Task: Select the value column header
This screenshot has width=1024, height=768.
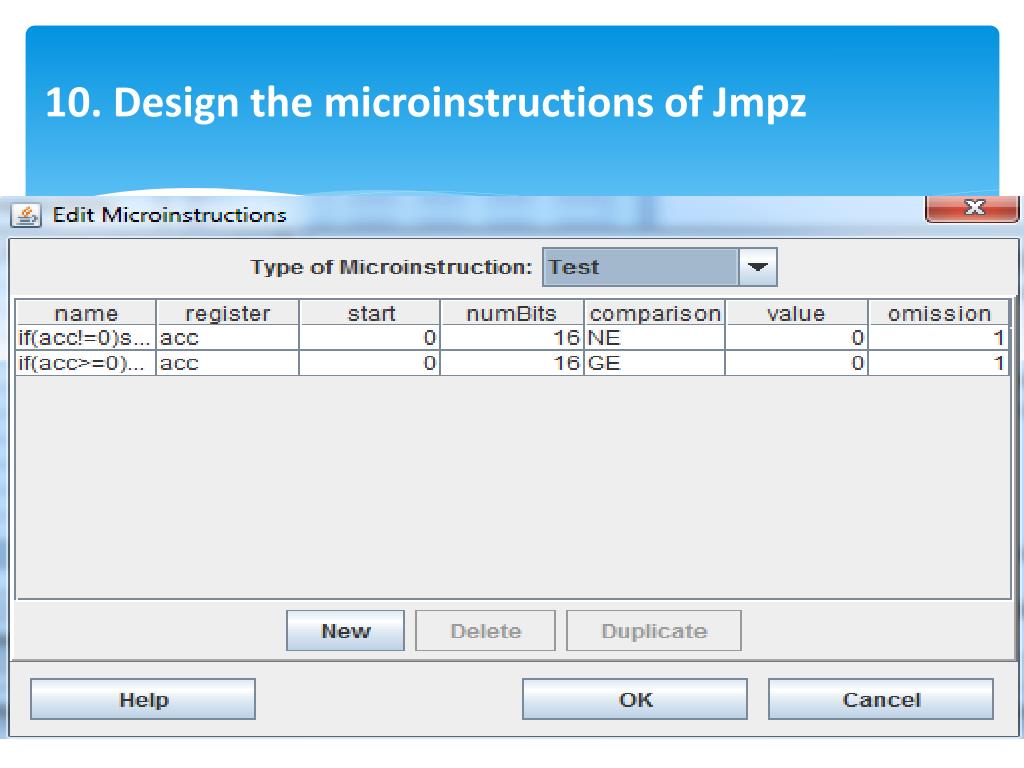Action: [x=797, y=313]
